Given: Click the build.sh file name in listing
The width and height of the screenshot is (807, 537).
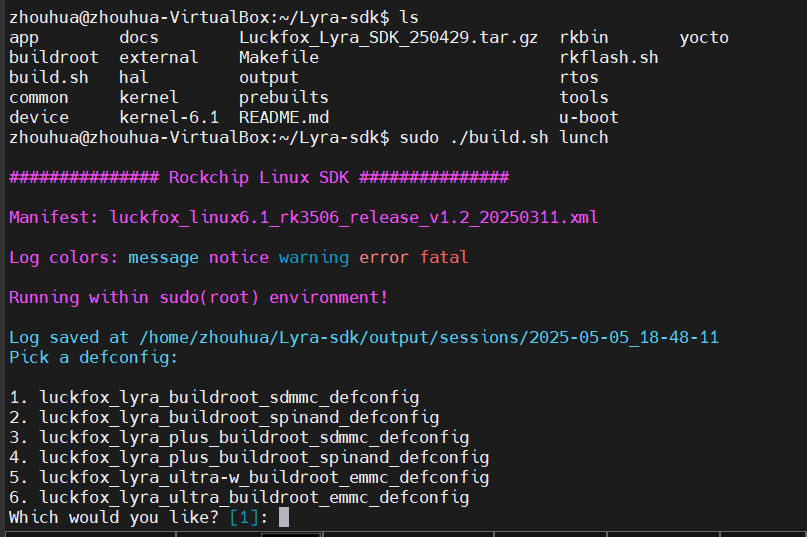Looking at the screenshot, I should coord(49,77).
